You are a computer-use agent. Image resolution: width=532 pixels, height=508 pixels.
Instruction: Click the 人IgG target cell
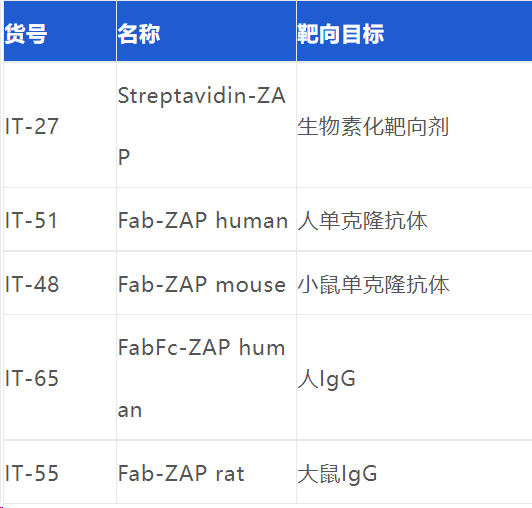tap(414, 377)
